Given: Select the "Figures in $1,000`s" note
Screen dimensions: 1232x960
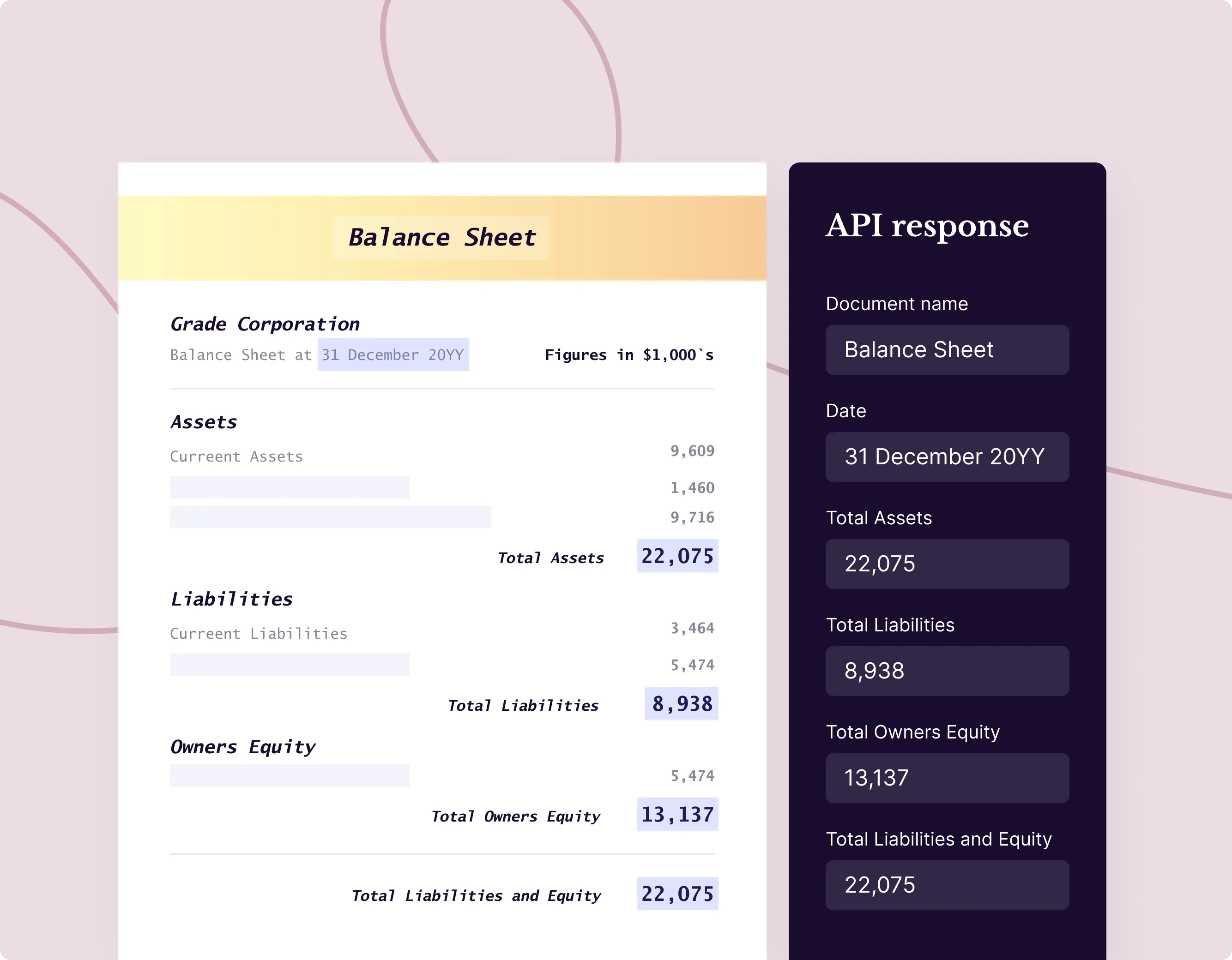Looking at the screenshot, I should (x=629, y=354).
